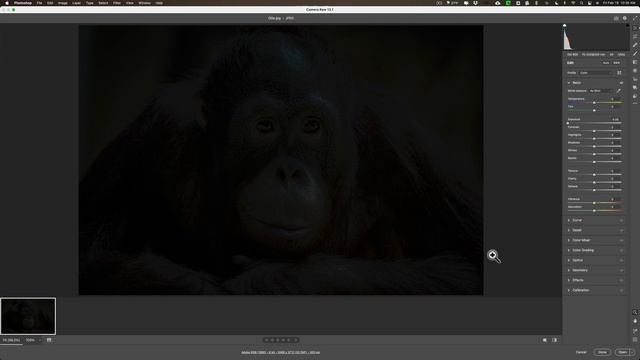
Task: Open workflow options link below image
Action: pos(280,352)
